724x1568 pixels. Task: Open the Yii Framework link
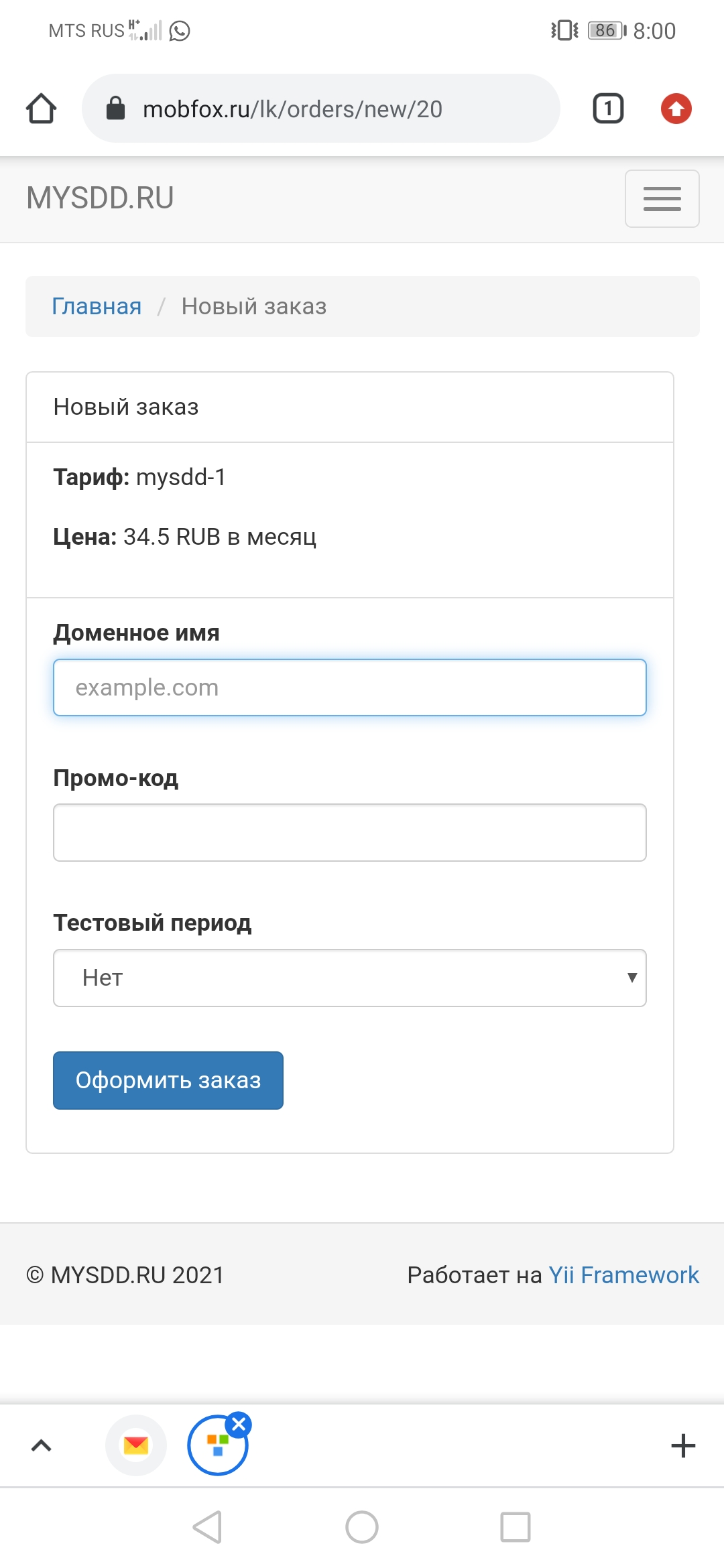(623, 1275)
